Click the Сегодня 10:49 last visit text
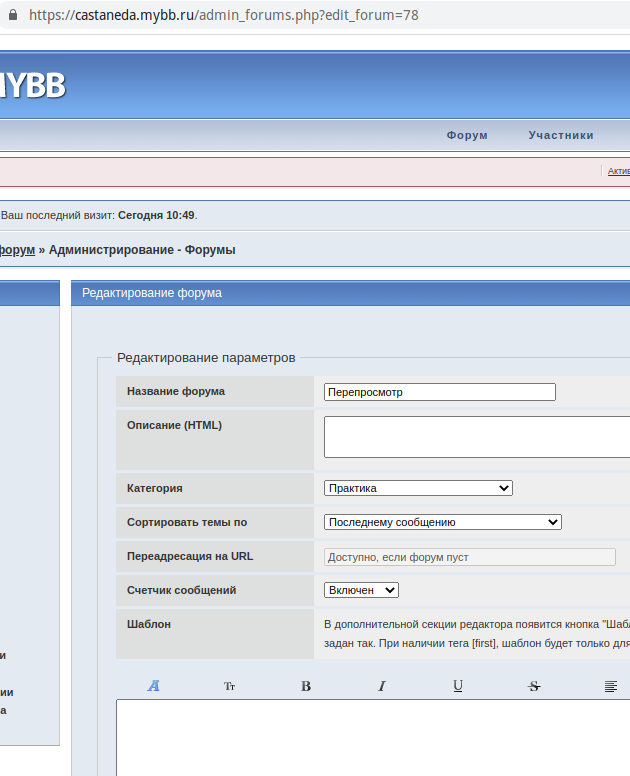The image size is (630, 776). (156, 215)
